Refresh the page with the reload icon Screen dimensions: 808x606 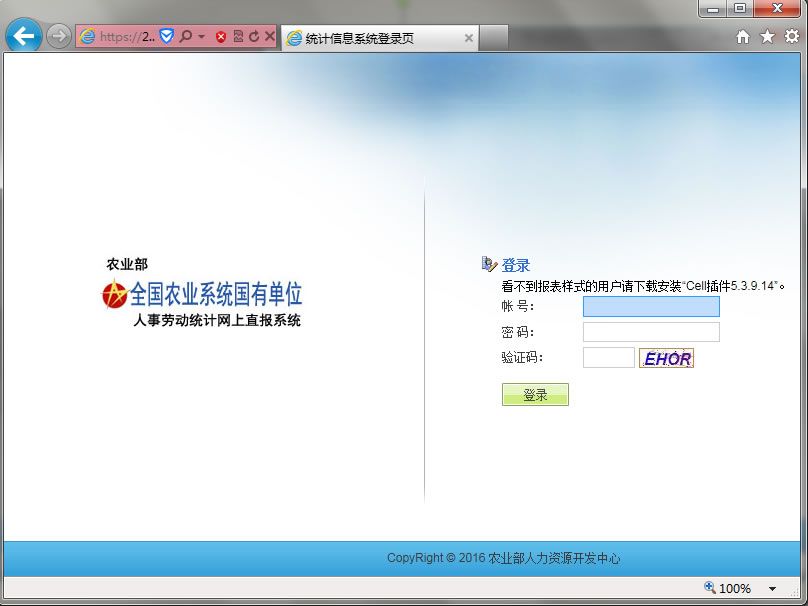[x=254, y=37]
